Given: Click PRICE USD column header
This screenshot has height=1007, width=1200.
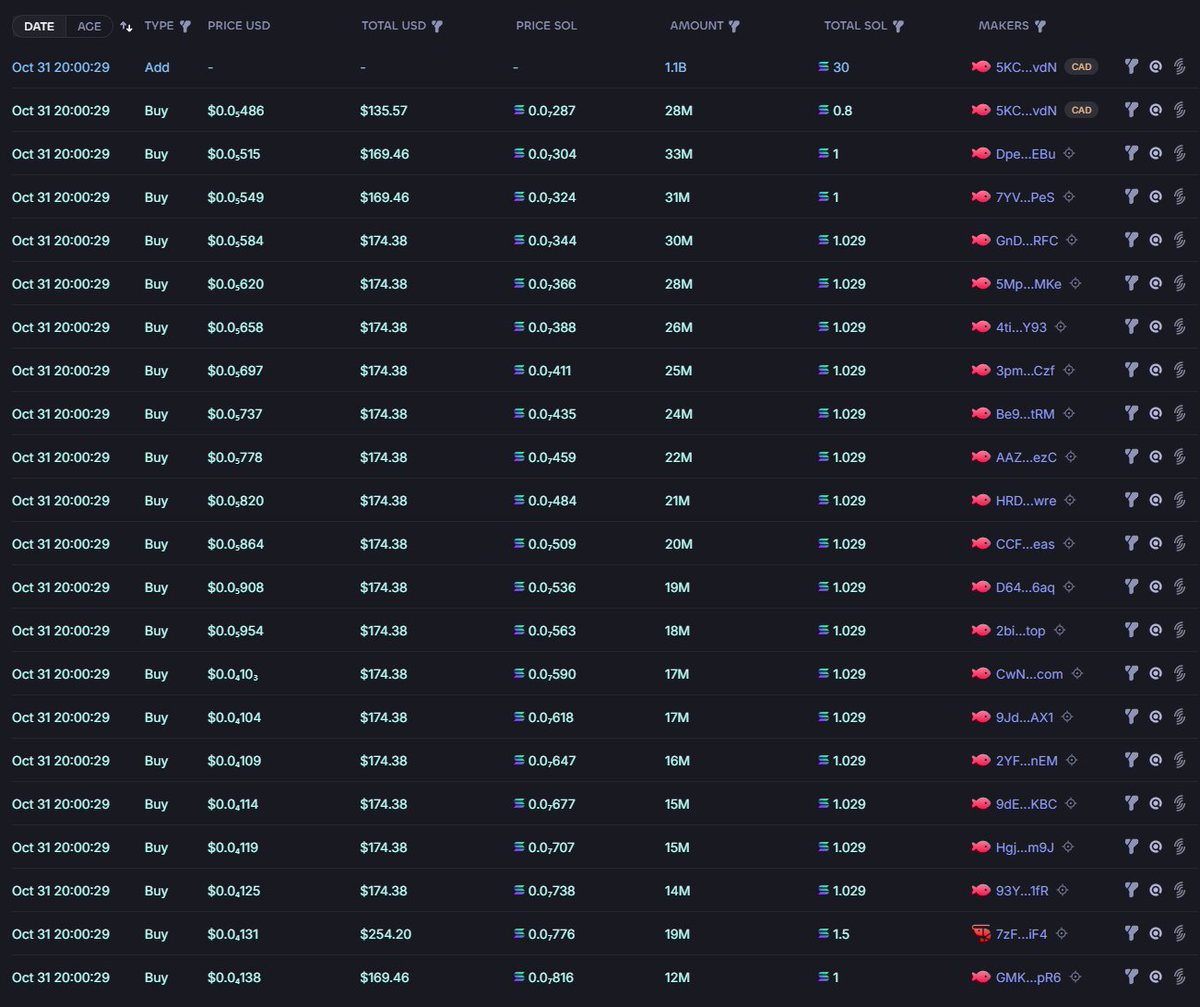Looking at the screenshot, I should (x=239, y=26).
